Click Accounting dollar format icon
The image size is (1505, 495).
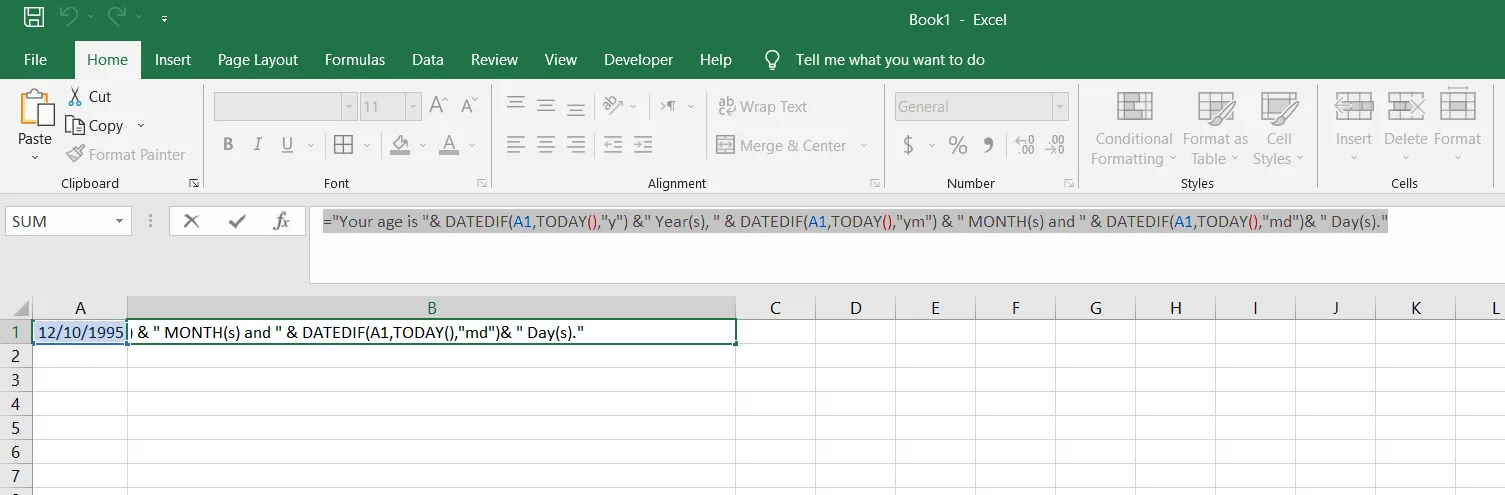pos(908,146)
